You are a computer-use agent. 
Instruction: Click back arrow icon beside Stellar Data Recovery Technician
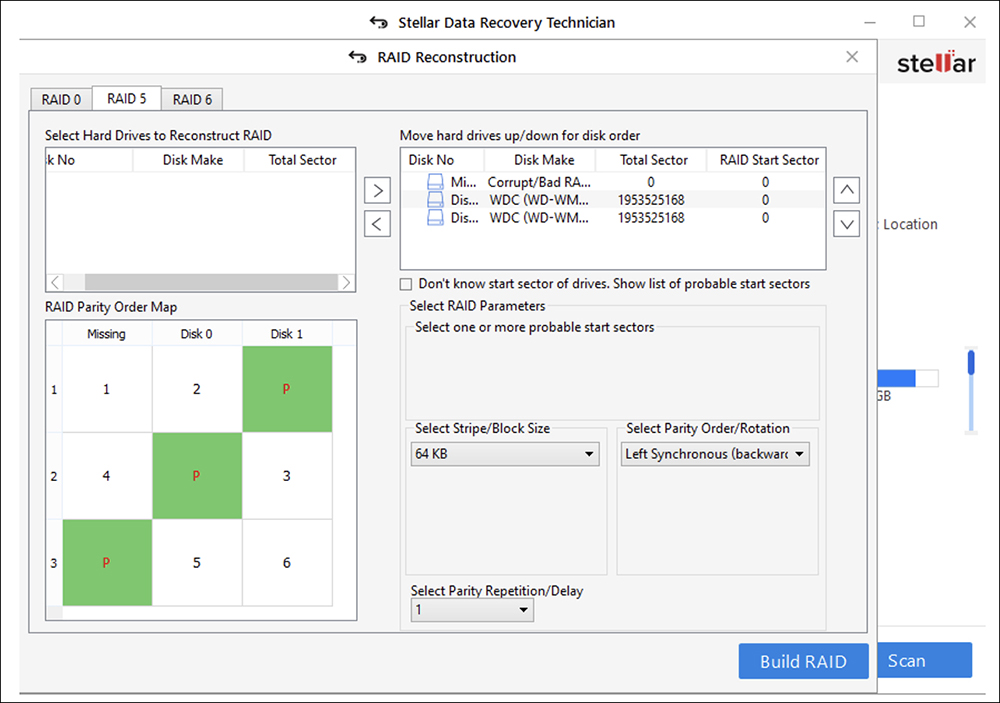[378, 23]
